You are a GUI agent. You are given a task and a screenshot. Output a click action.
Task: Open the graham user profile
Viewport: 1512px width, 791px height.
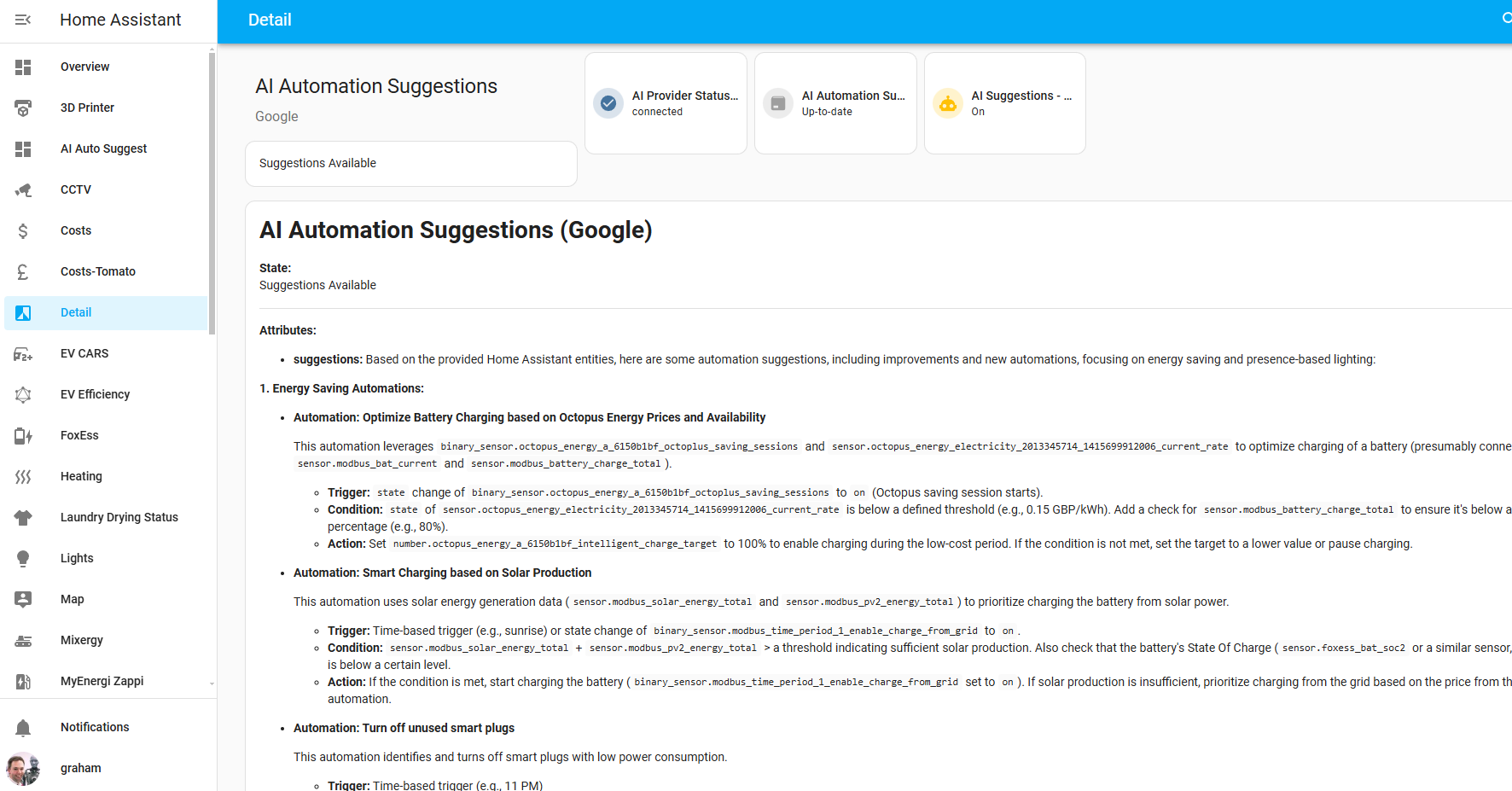click(80, 768)
